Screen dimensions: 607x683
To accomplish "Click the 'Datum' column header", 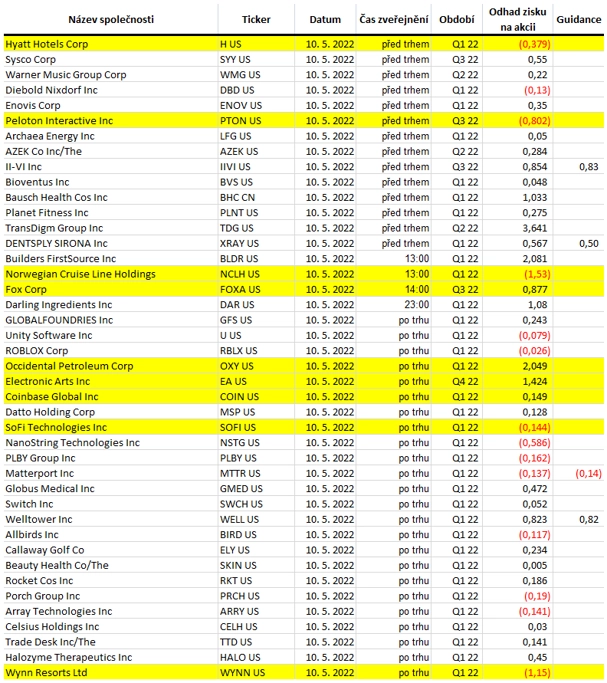I will pyautogui.click(x=325, y=20).
